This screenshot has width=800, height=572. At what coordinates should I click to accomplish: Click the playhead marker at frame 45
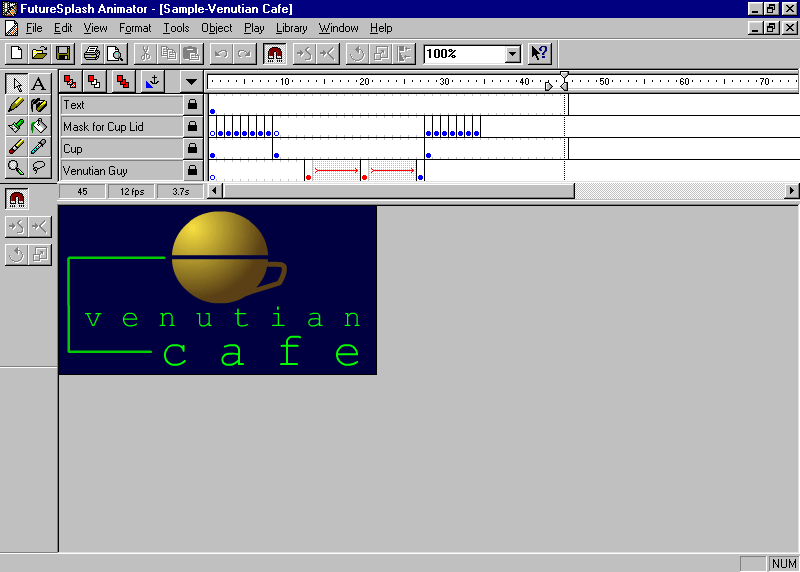point(564,74)
